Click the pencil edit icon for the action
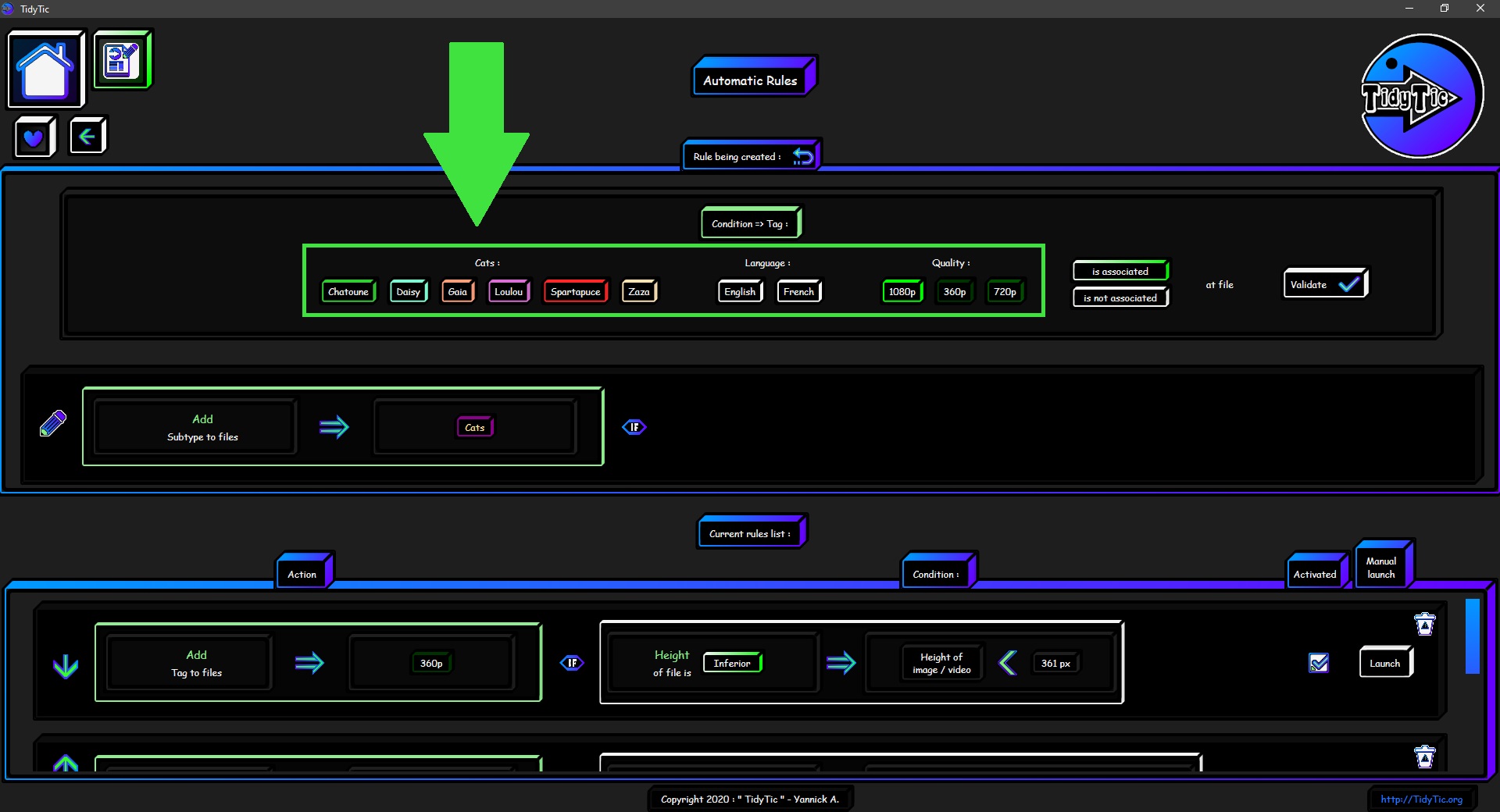The image size is (1500, 812). click(53, 424)
